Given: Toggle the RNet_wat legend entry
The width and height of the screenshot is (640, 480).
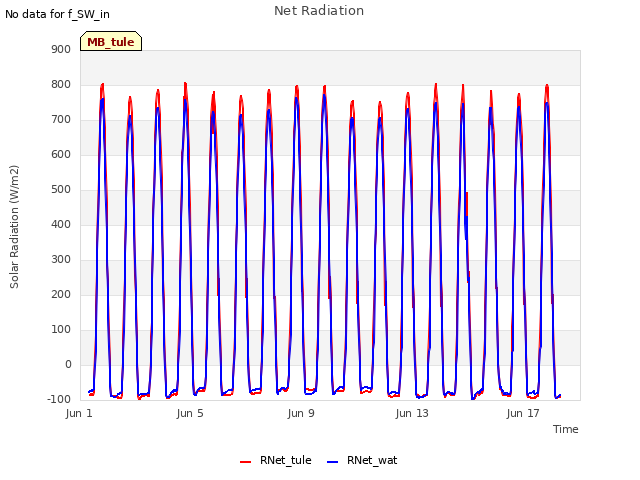Looking at the screenshot, I should coord(362,460).
